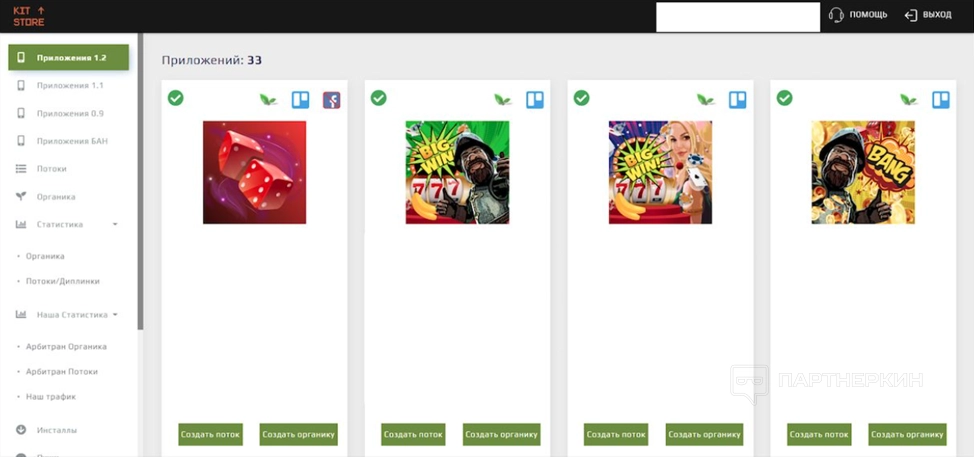The height and width of the screenshot is (457, 974).
Task: Click Trello icon on Bang app card
Action: pyautogui.click(x=940, y=99)
